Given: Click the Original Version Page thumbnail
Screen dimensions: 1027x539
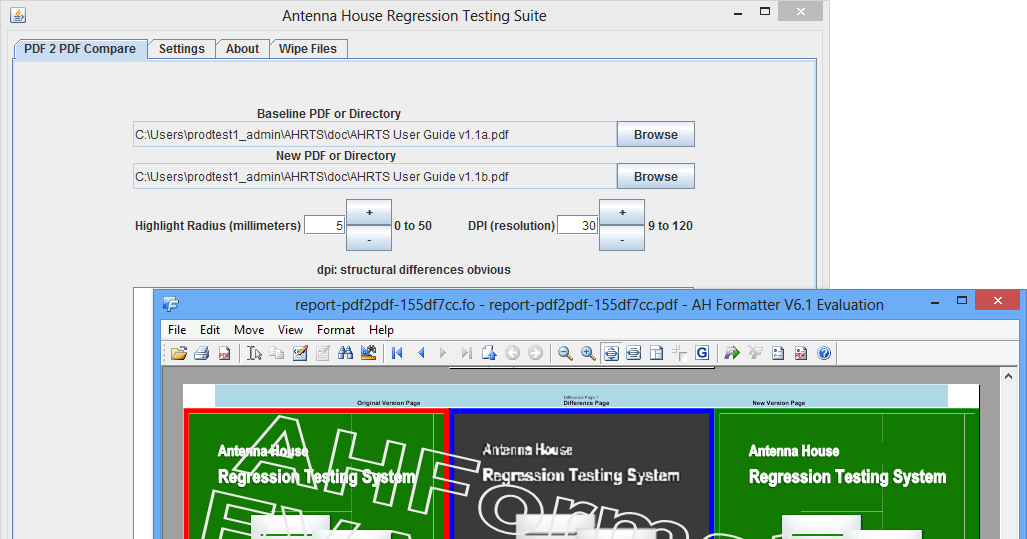Looking at the screenshot, I should (x=316, y=475).
